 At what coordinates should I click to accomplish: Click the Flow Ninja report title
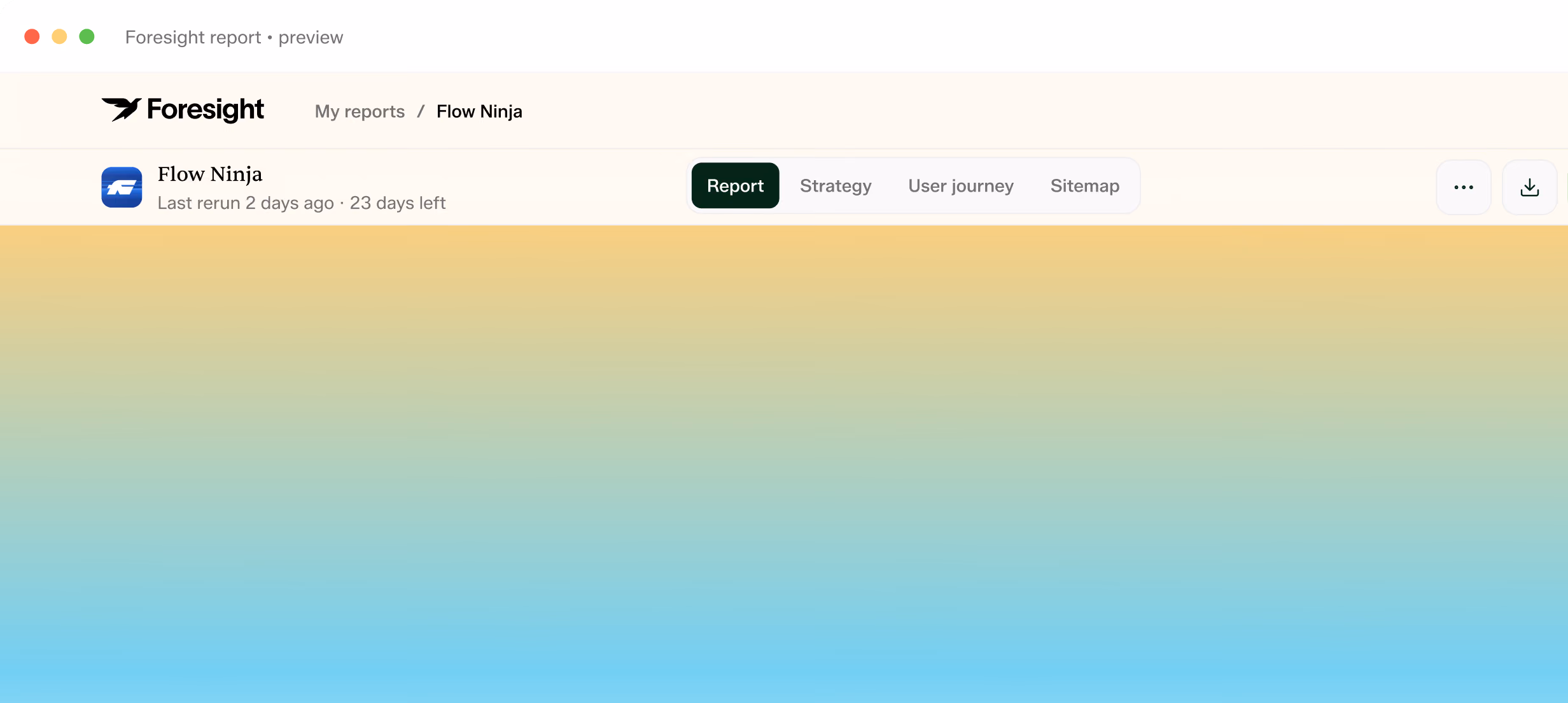coord(210,174)
